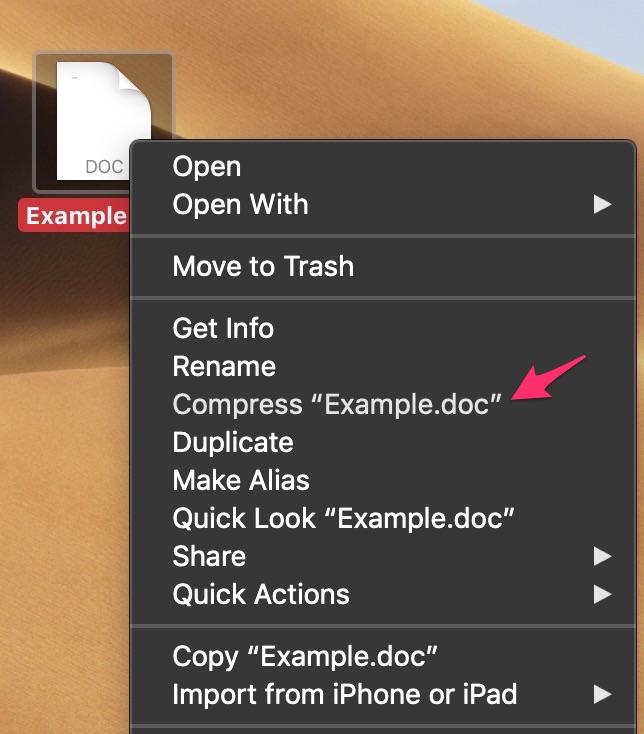The image size is (644, 734).
Task: Click the Share submenu arrow
Action: coord(602,557)
